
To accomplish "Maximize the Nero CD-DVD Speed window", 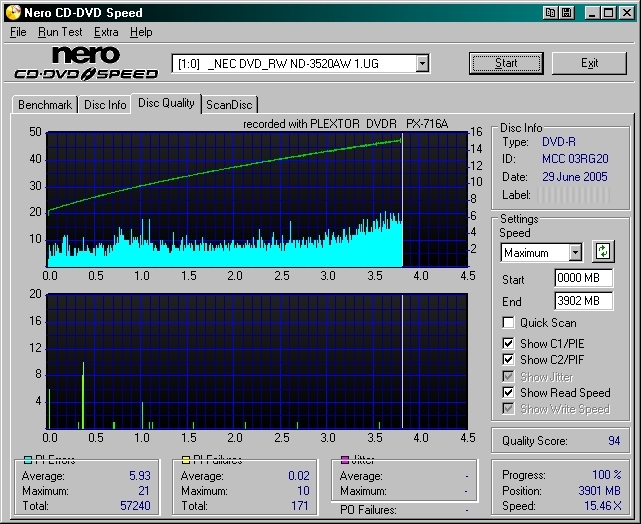I will point(609,13).
